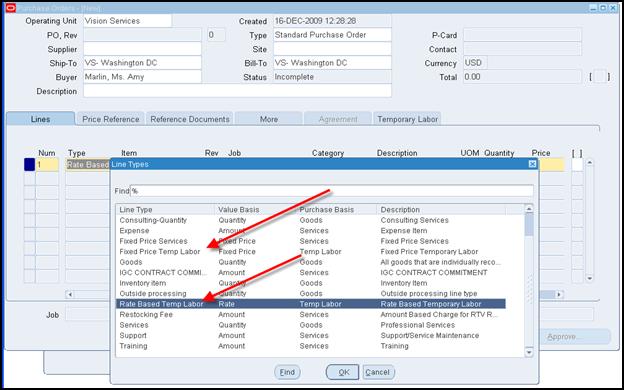The height and width of the screenshot is (390, 624).
Task: Click the lines grid scroll up arrow
Action: (590, 162)
